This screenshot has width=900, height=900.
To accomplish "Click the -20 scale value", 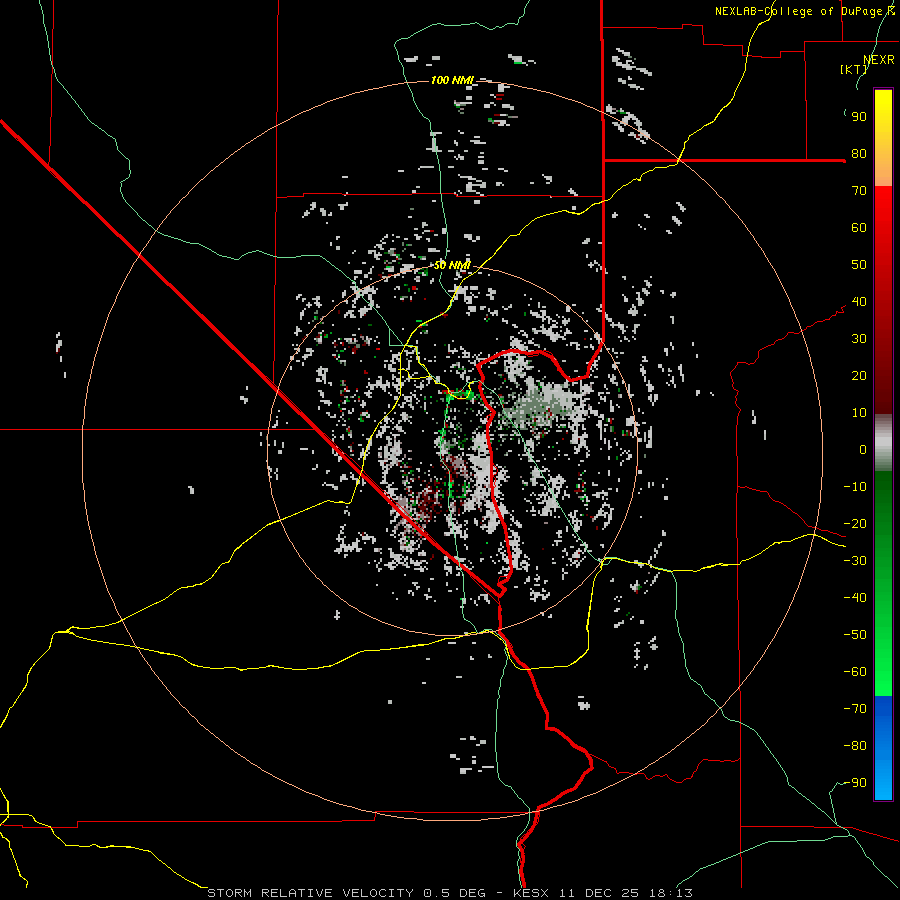I will point(855,524).
